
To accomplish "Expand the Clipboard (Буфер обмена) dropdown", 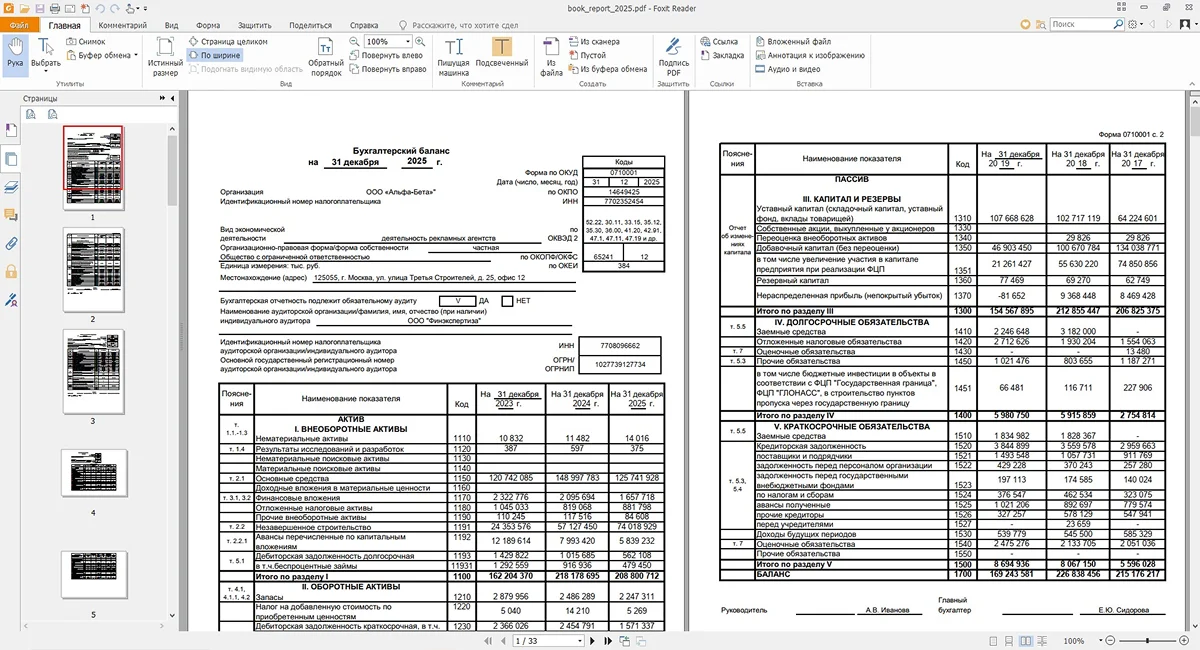I will [x=136, y=56].
